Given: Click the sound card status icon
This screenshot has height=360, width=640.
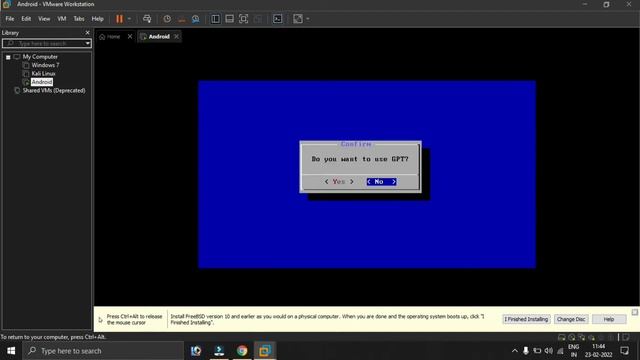Looking at the screenshot, I should click(x=591, y=337).
